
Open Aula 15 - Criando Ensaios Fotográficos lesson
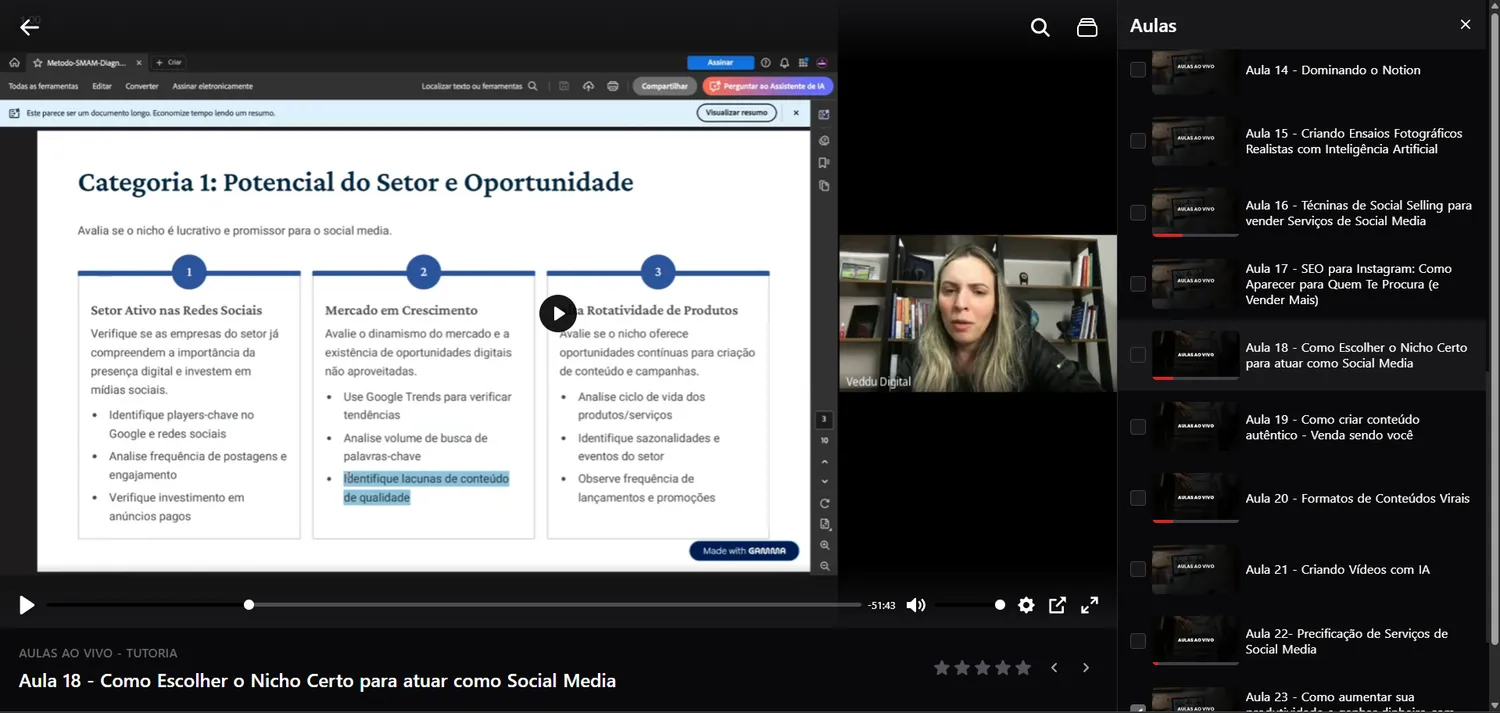tap(1354, 141)
